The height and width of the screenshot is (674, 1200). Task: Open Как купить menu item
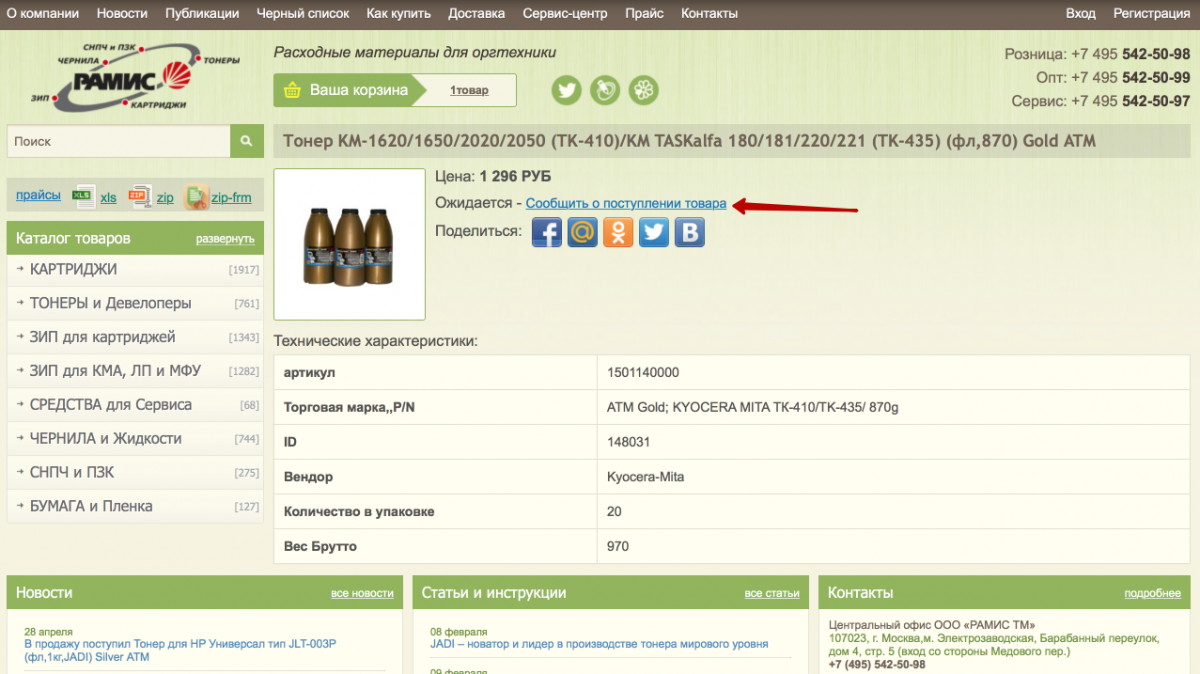pyautogui.click(x=398, y=13)
